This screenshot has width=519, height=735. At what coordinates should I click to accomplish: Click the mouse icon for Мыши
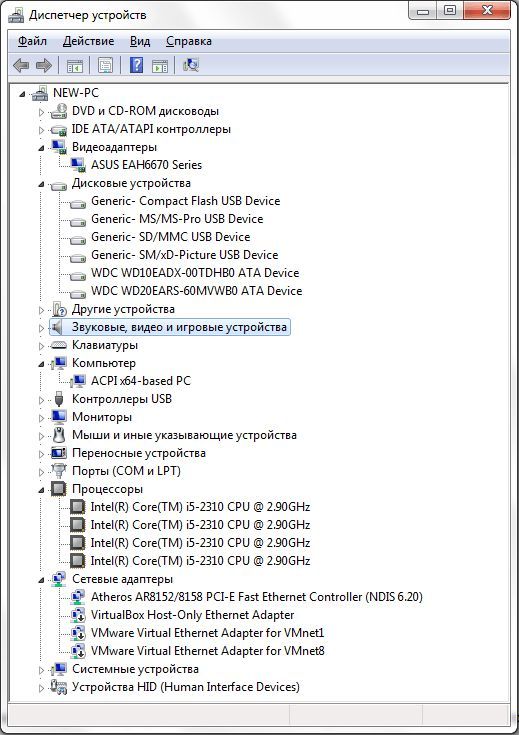tap(59, 435)
